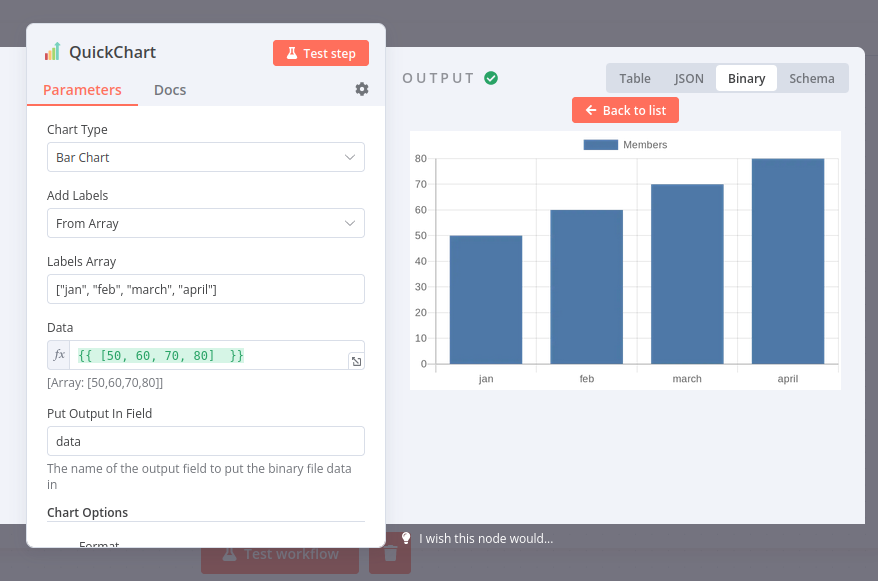Open the Chart Type dropdown
Screen dimensions: 878x581
tap(205, 157)
